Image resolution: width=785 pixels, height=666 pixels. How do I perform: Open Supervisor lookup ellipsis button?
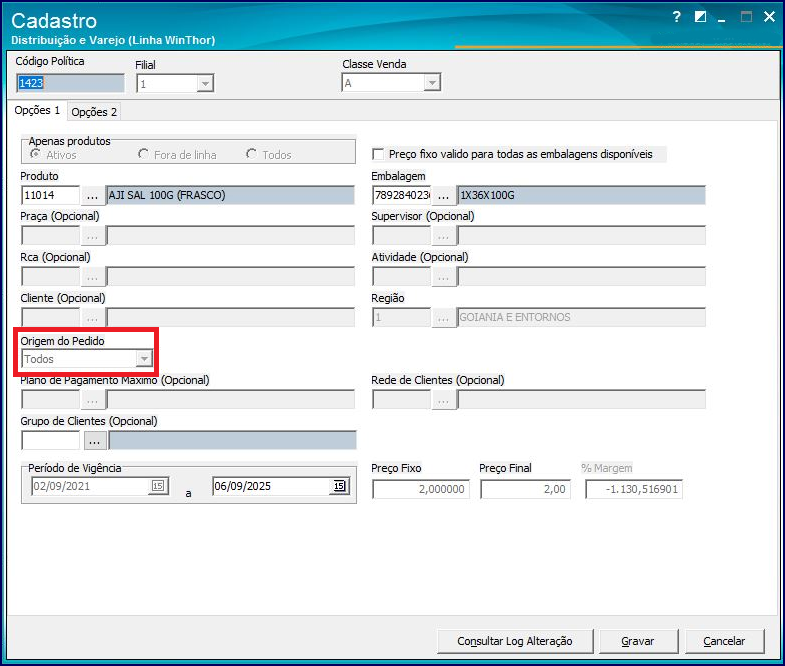444,236
